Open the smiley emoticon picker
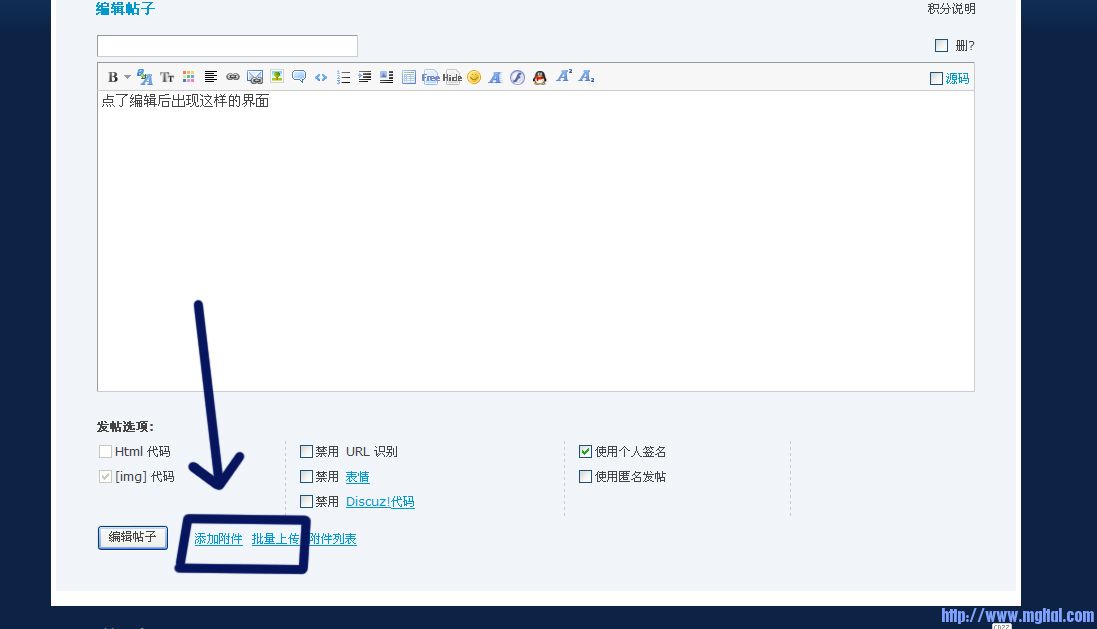 [474, 77]
